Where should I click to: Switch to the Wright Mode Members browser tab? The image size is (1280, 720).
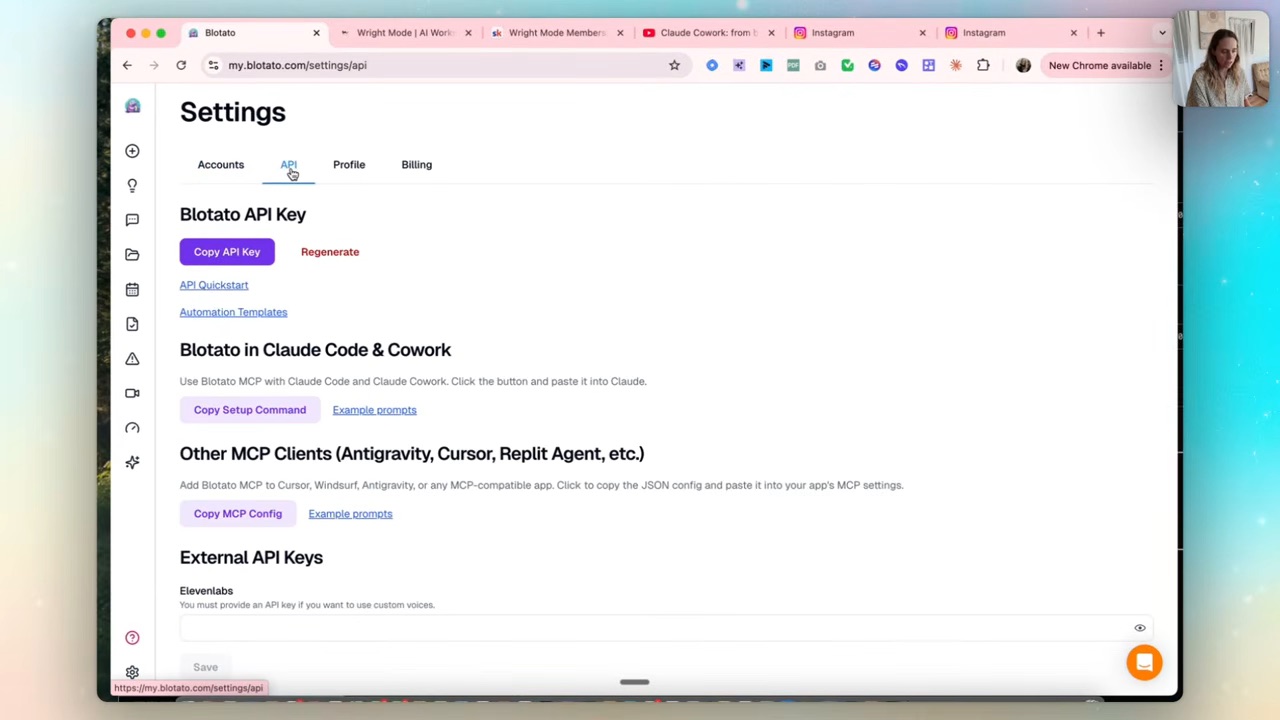pos(556,33)
